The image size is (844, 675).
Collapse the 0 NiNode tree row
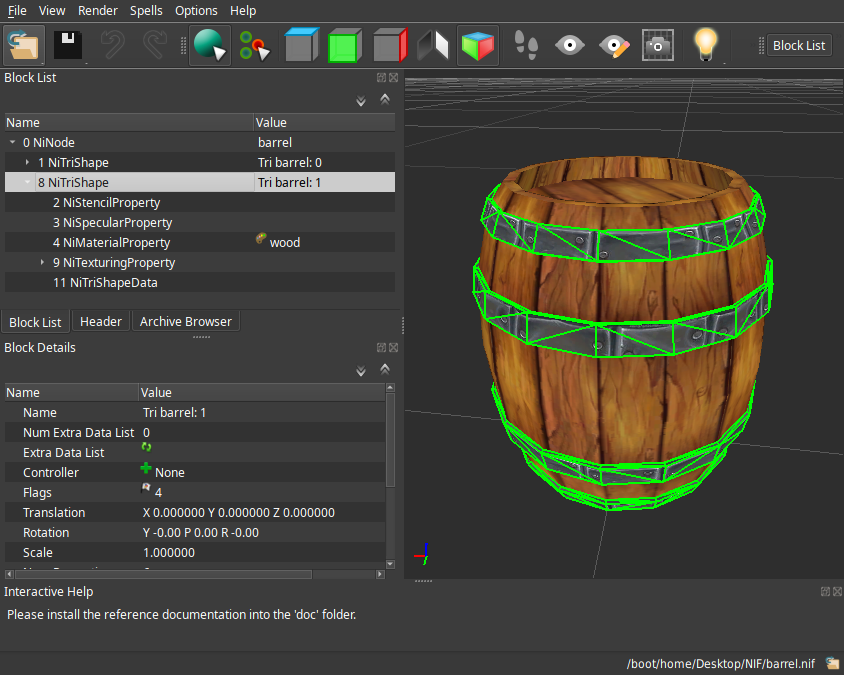(x=12, y=143)
